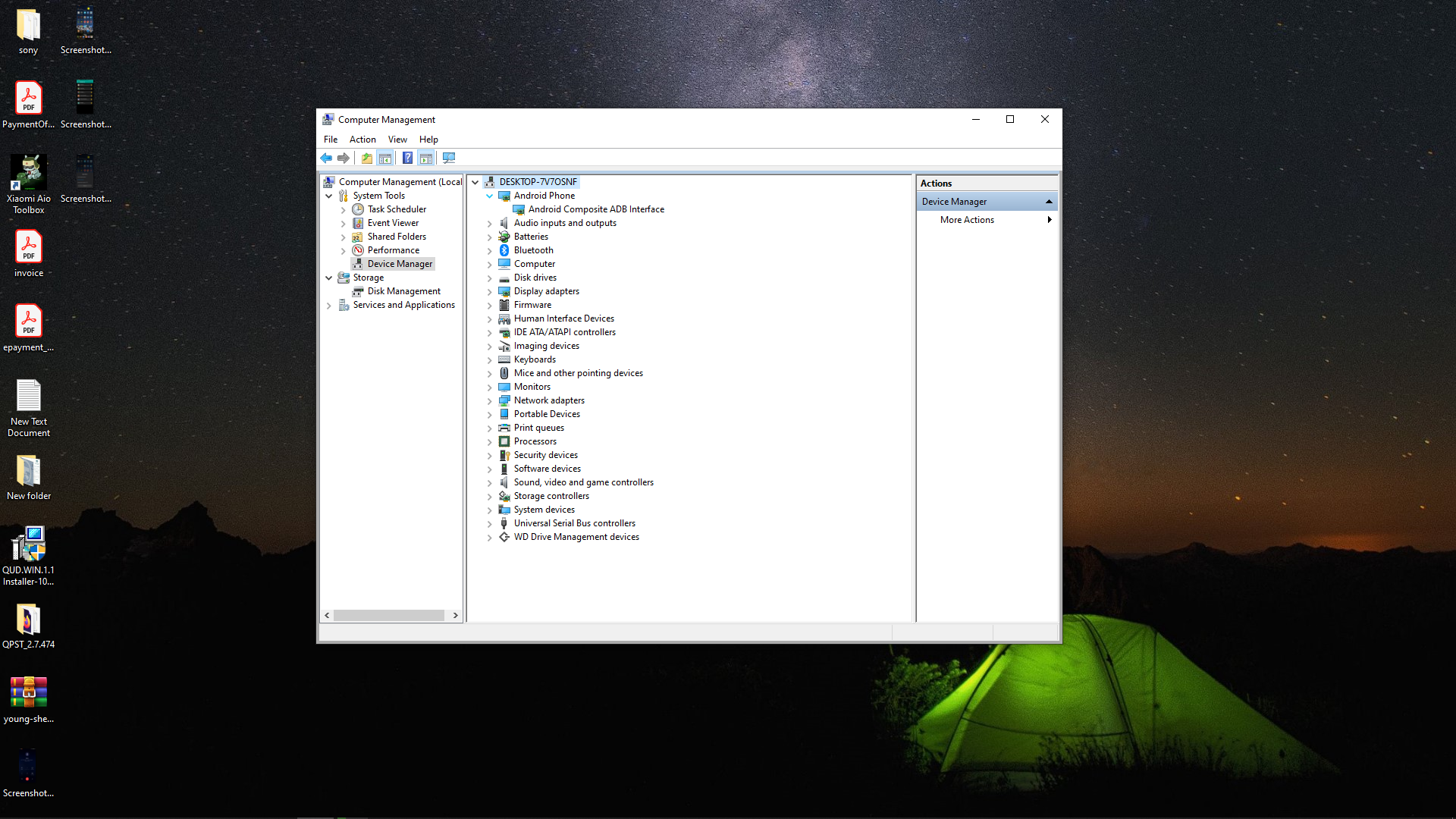The height and width of the screenshot is (819, 1456).
Task: Click the console tree horizontal scrollbar
Action: [388, 615]
